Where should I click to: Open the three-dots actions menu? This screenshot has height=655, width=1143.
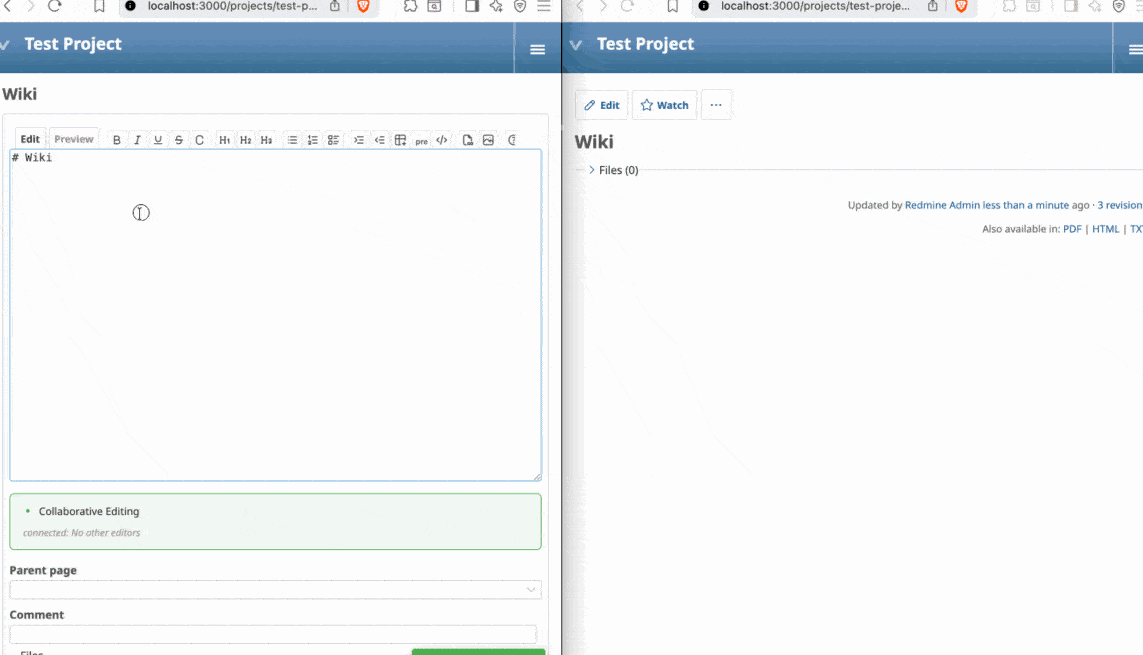pos(716,105)
